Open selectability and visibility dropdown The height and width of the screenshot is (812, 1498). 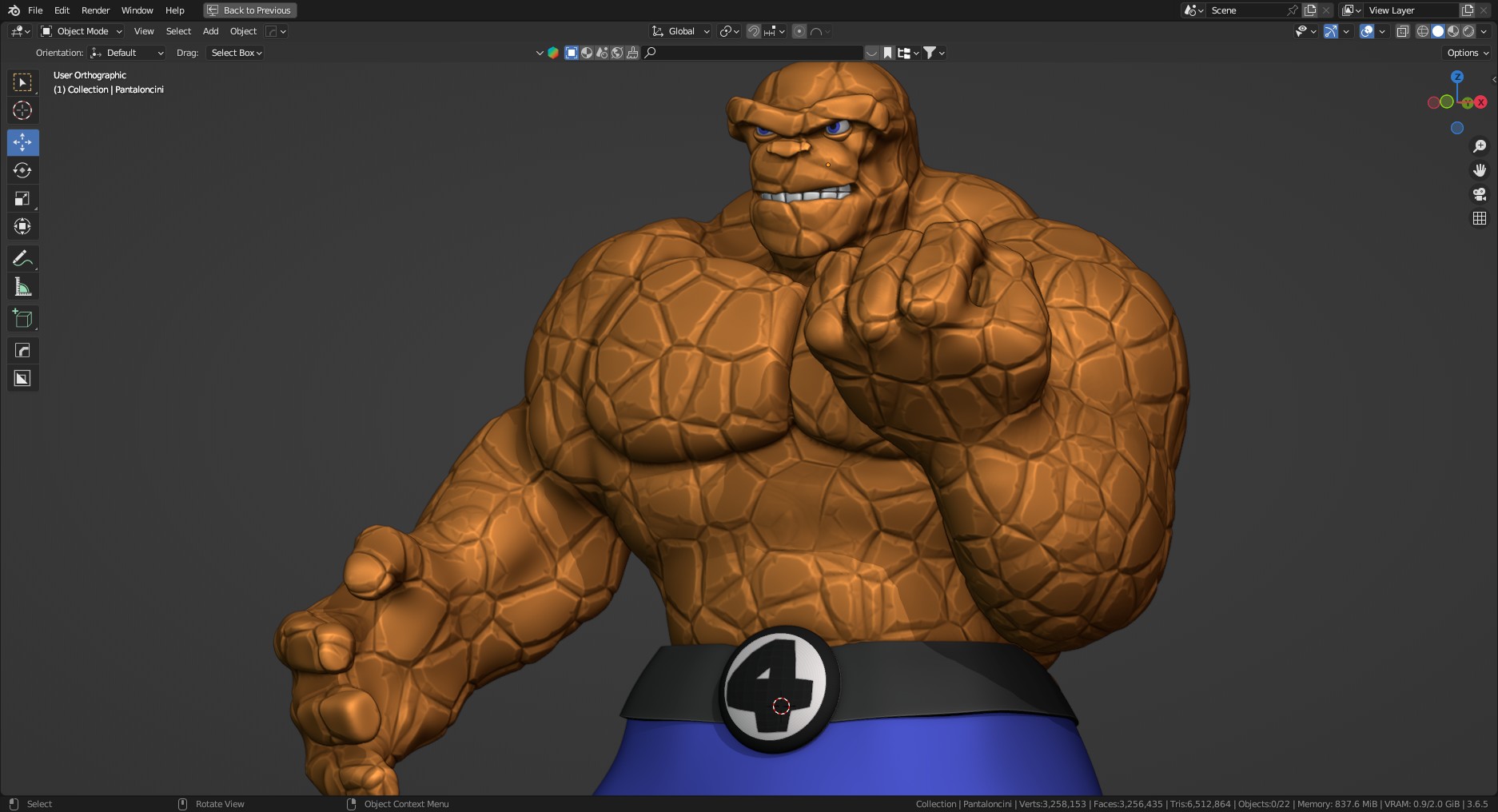click(1305, 31)
